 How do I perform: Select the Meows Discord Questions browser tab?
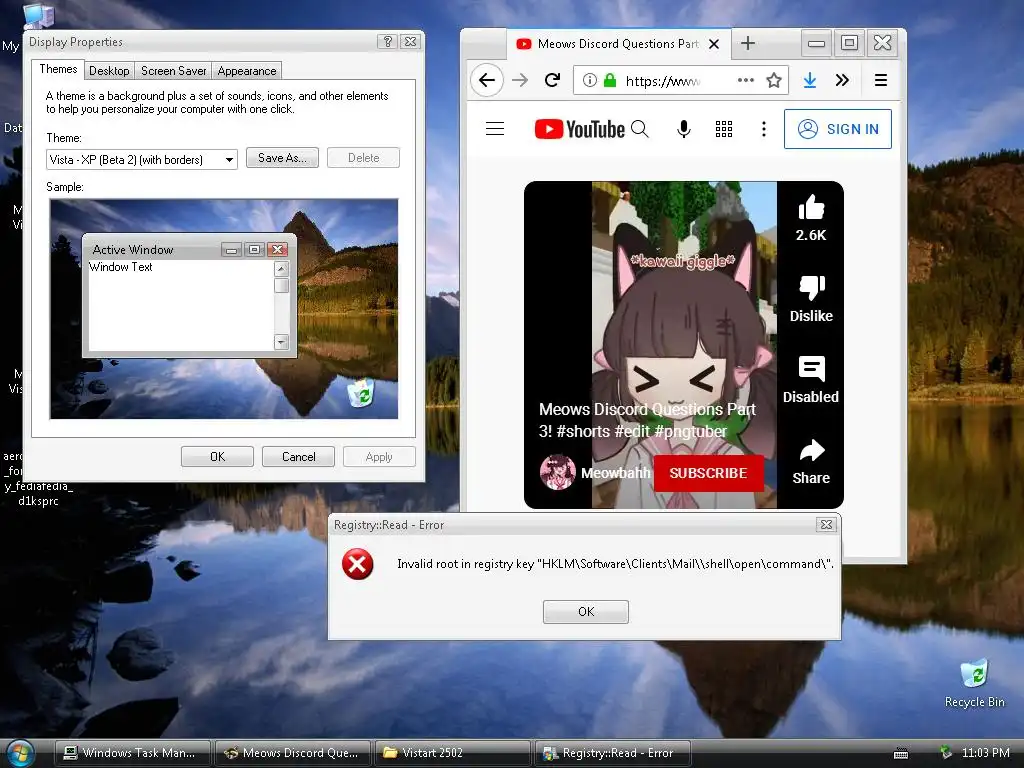pos(617,44)
